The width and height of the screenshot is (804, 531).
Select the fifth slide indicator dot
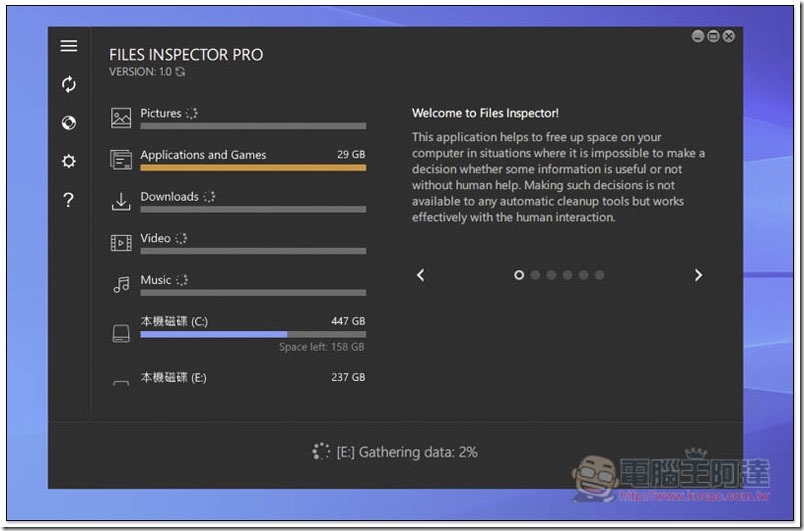[584, 275]
